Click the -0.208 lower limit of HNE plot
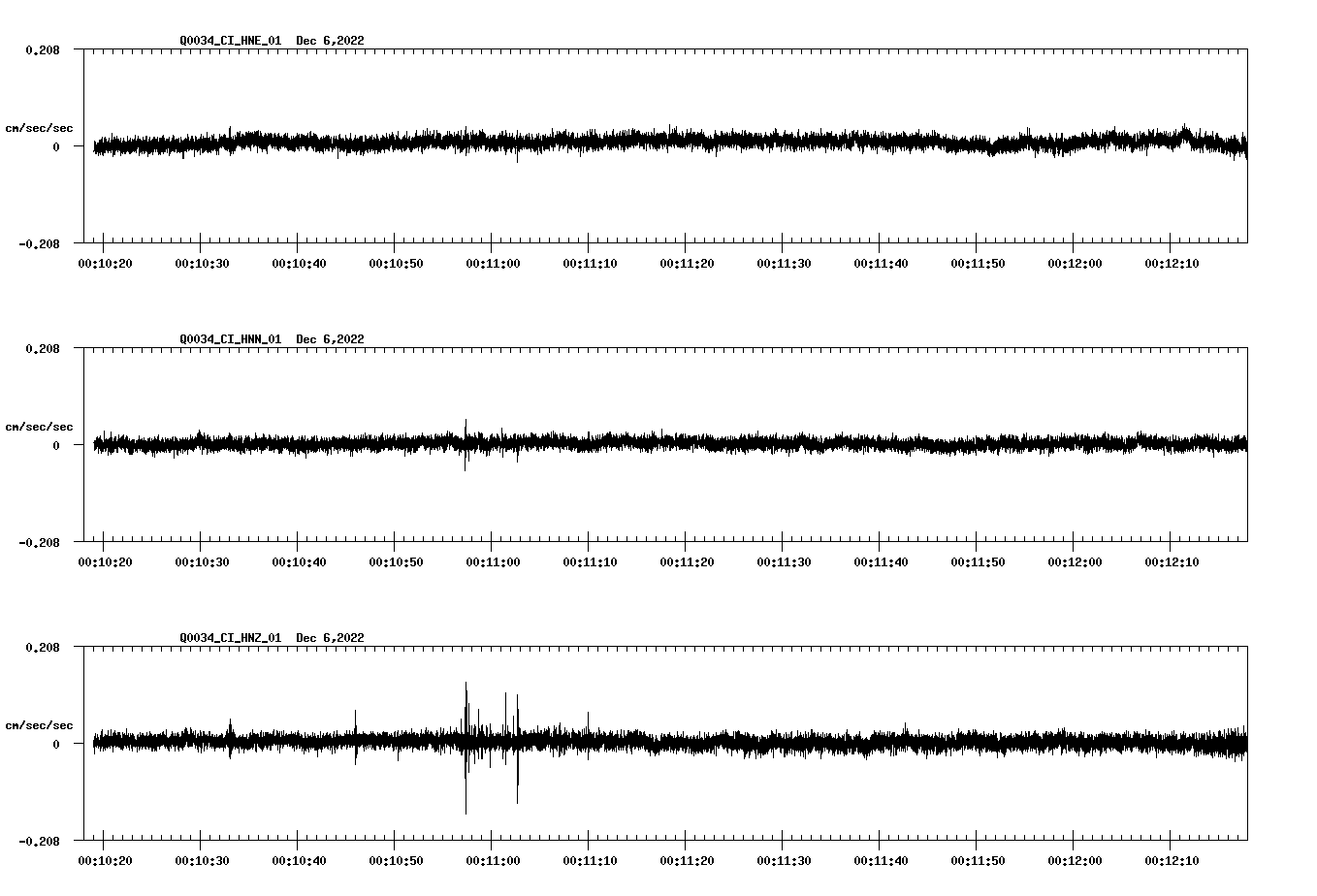This screenshot has width=1317, height=896. [x=39, y=243]
